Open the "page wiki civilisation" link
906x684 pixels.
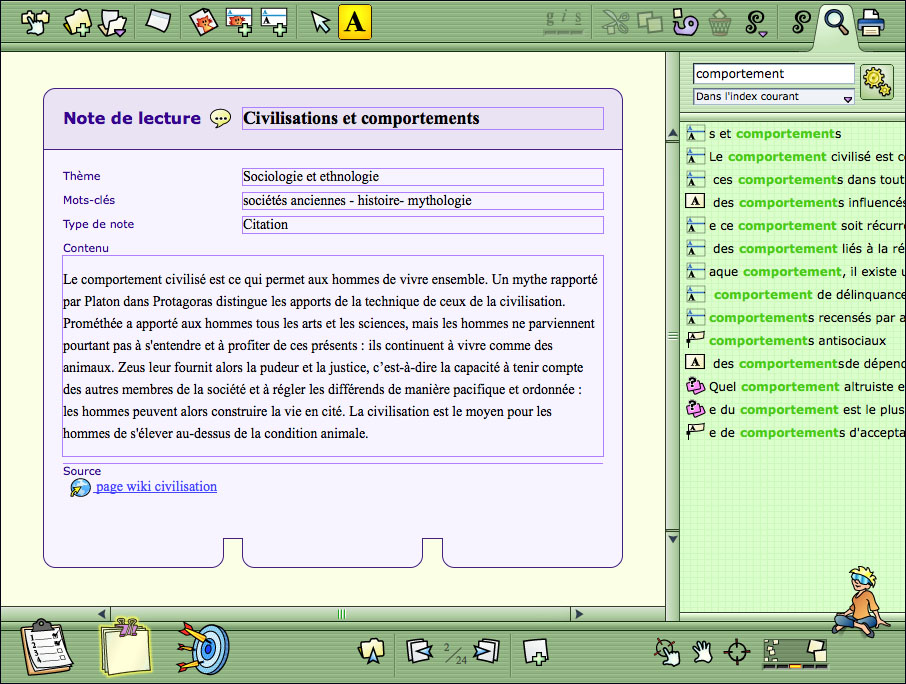156,486
